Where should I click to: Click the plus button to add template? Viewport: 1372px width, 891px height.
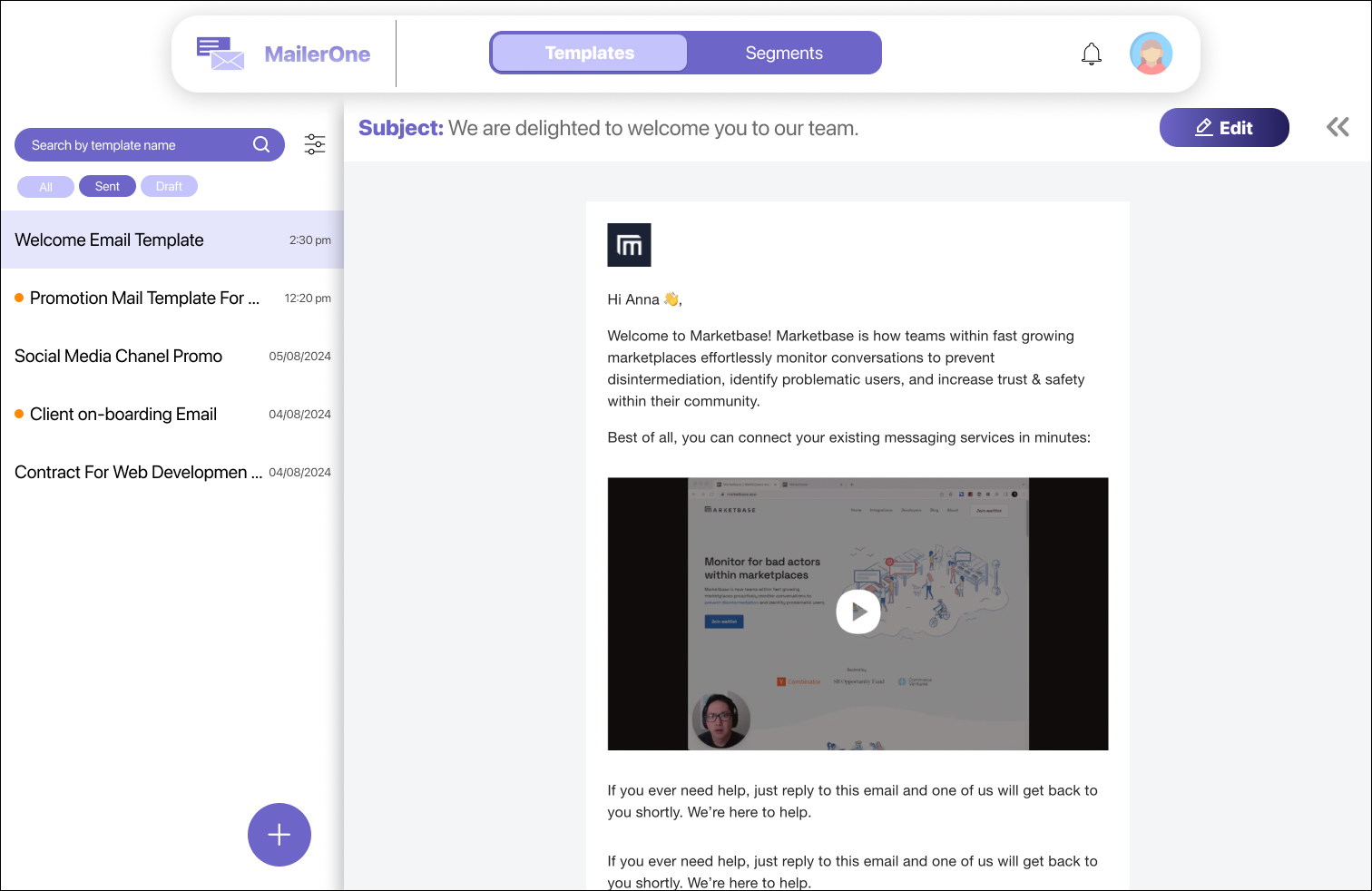[x=279, y=835]
